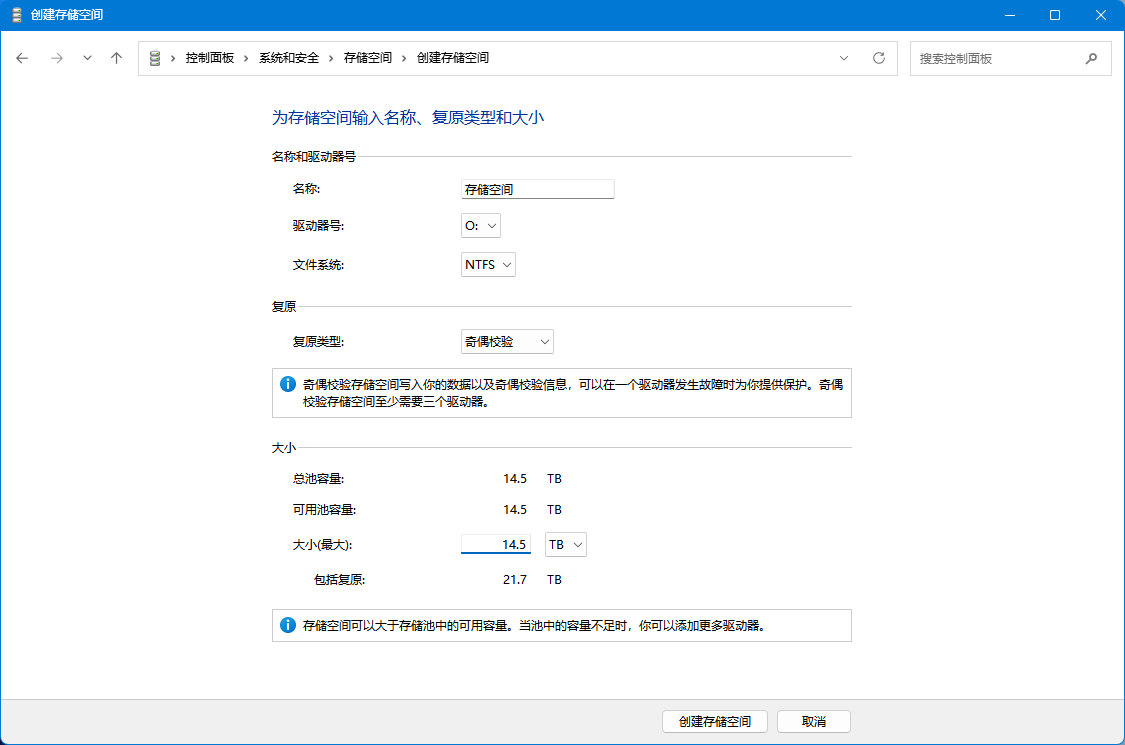Go up one level with up arrow
Viewport: 1125px width, 745px height.
(x=116, y=58)
